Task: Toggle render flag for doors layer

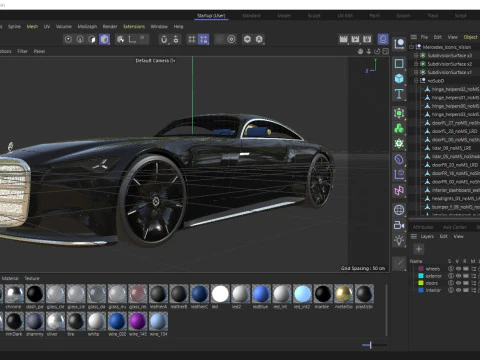Action: tap(466, 283)
